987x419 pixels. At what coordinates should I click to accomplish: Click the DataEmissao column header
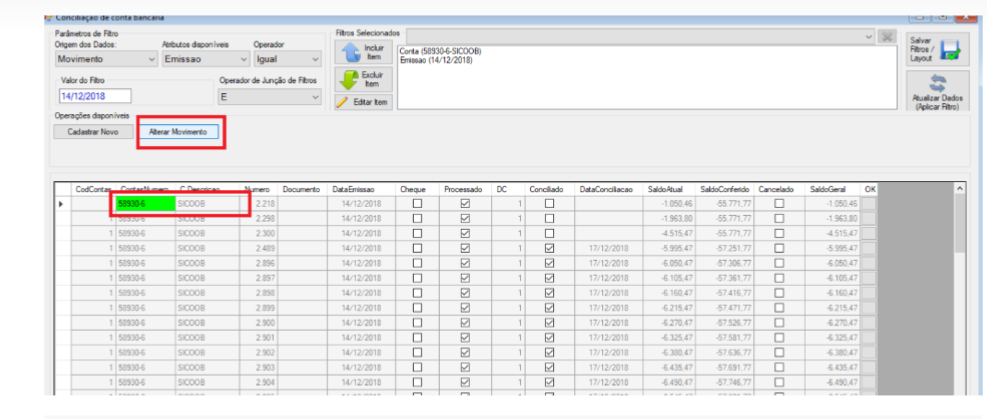(356, 189)
